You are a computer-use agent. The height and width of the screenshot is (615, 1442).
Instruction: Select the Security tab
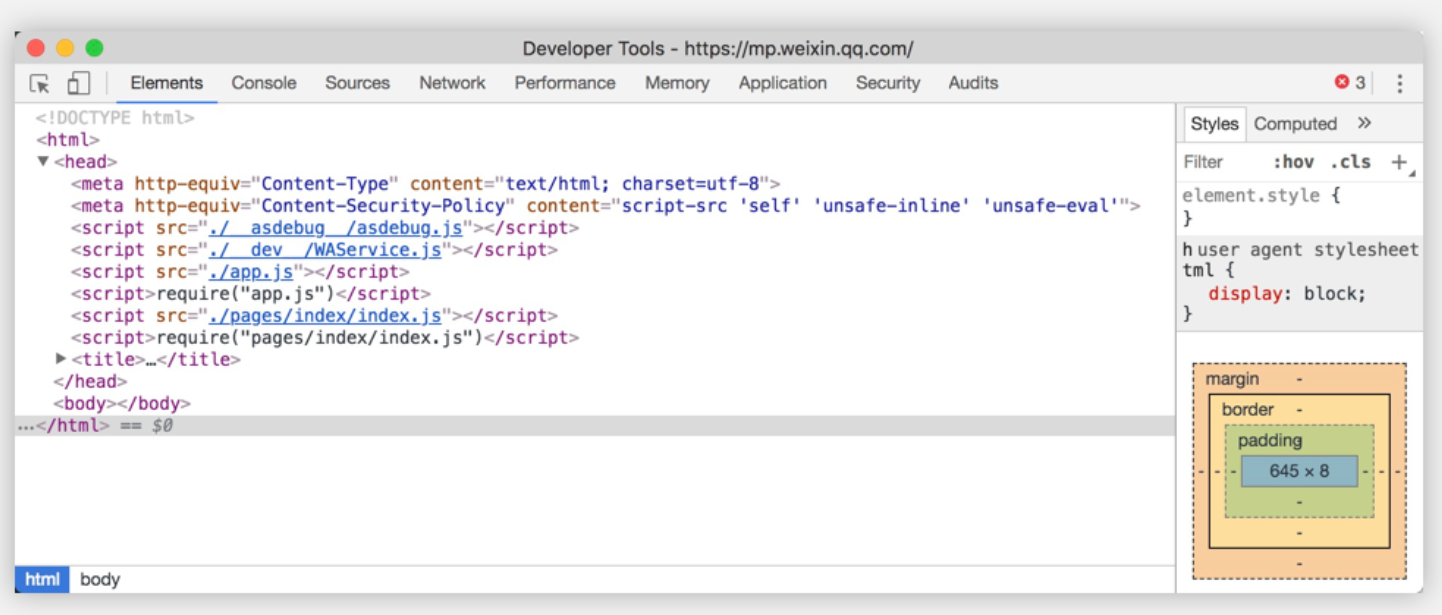click(888, 83)
